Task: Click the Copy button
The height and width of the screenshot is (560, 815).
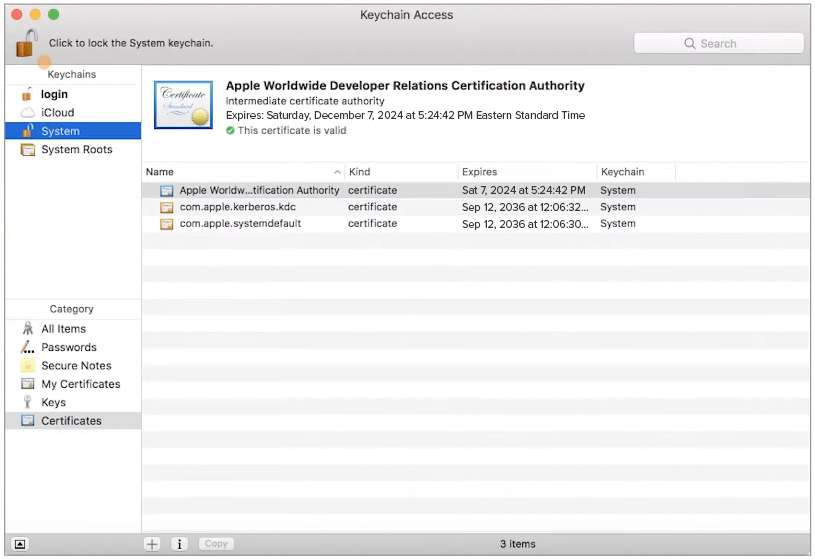Action: (216, 543)
